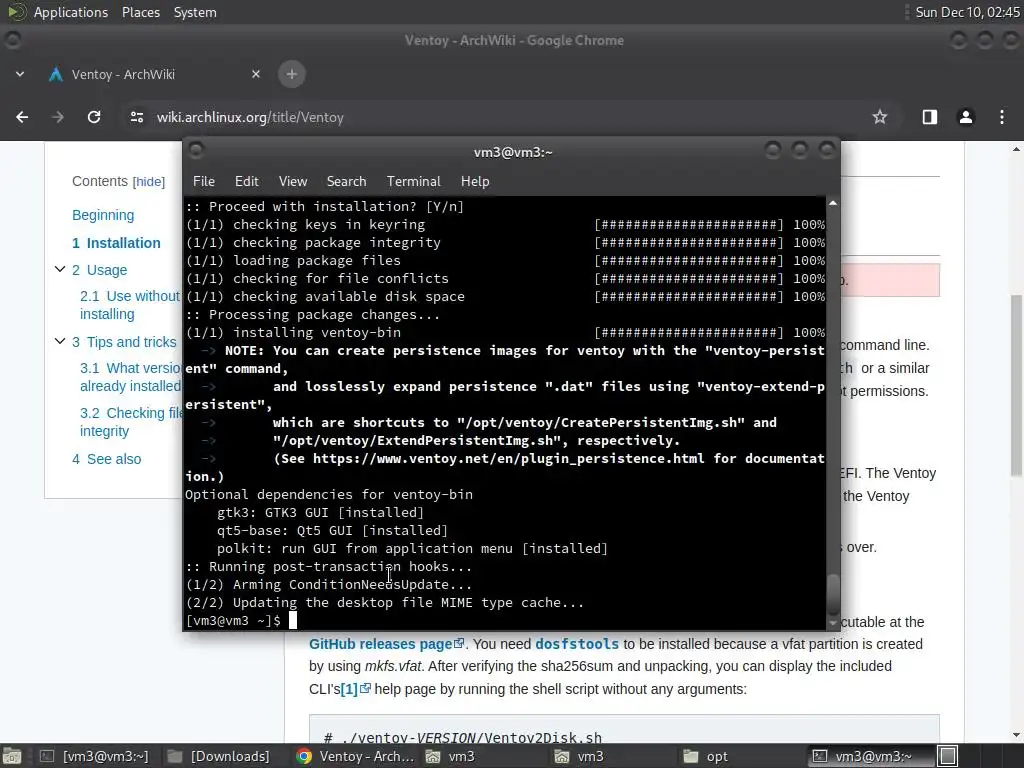Jump to 1 Installation section
This screenshot has height=768, width=1024.
click(116, 243)
